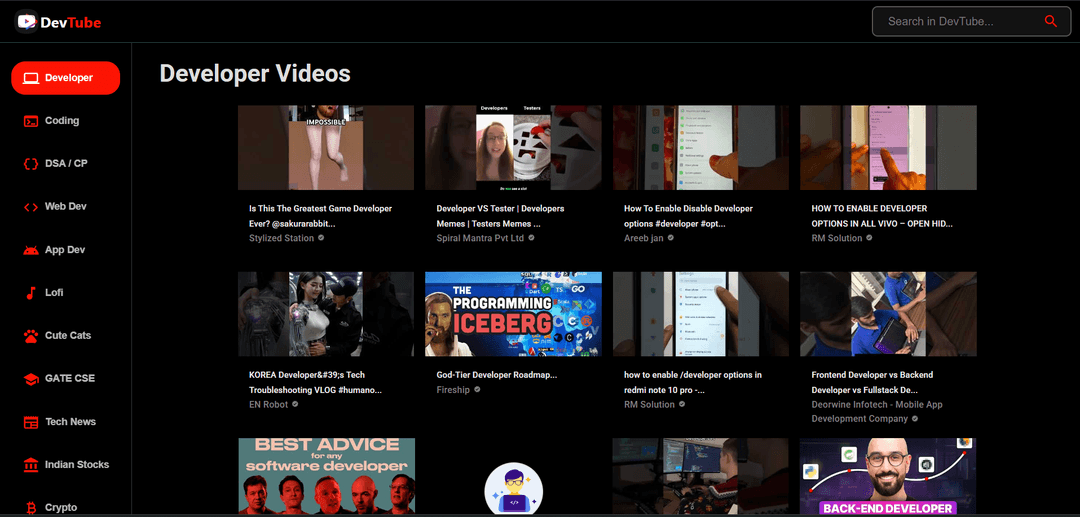Open God-Tier Developer Roadmap video title

point(496,375)
